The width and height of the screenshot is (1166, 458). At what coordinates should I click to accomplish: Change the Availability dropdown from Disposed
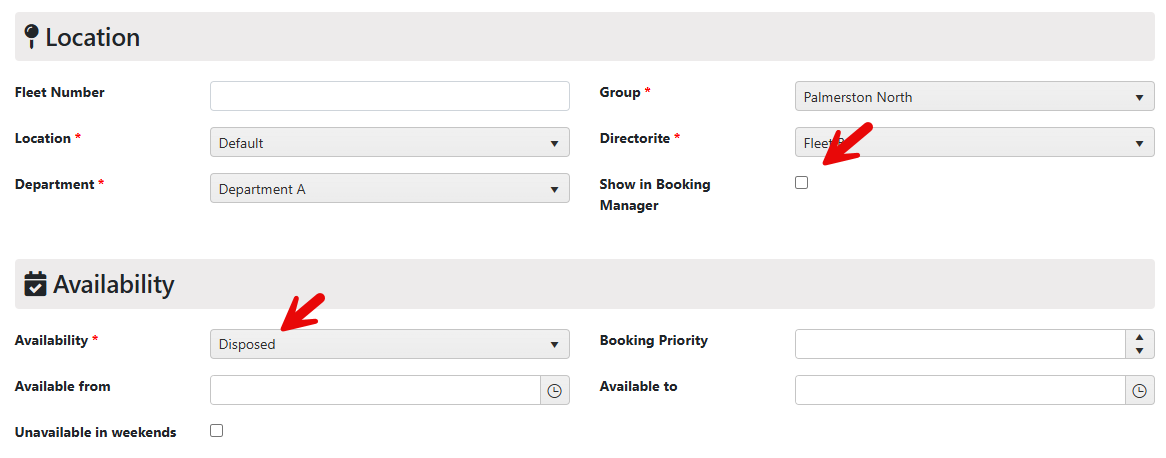(x=390, y=344)
